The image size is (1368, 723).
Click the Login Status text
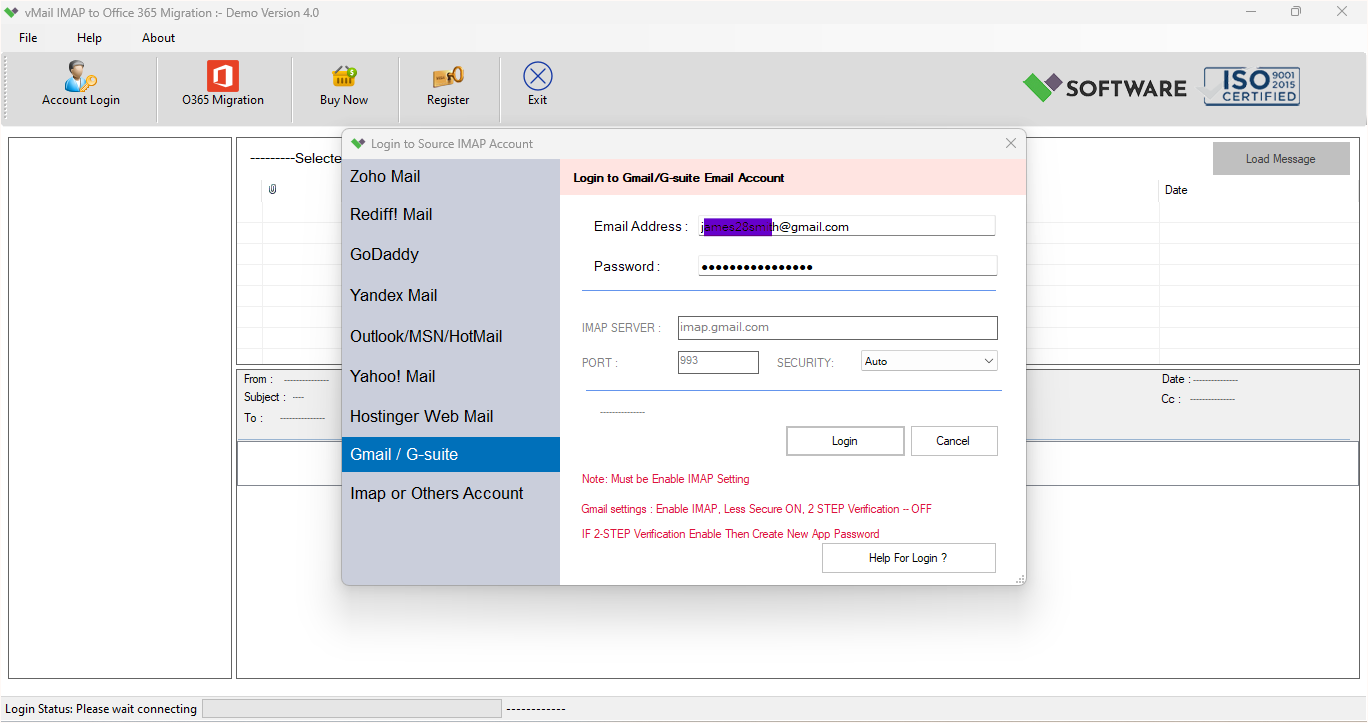(x=101, y=709)
